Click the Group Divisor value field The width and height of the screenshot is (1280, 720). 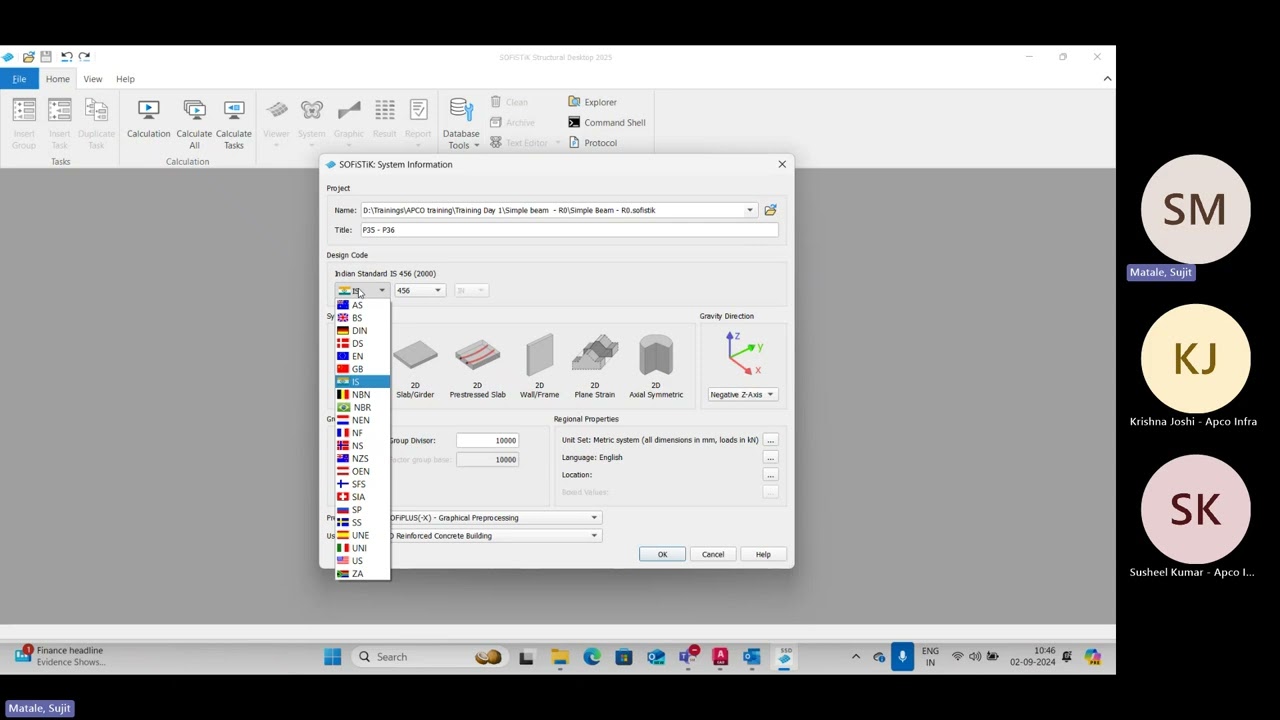[x=487, y=440]
